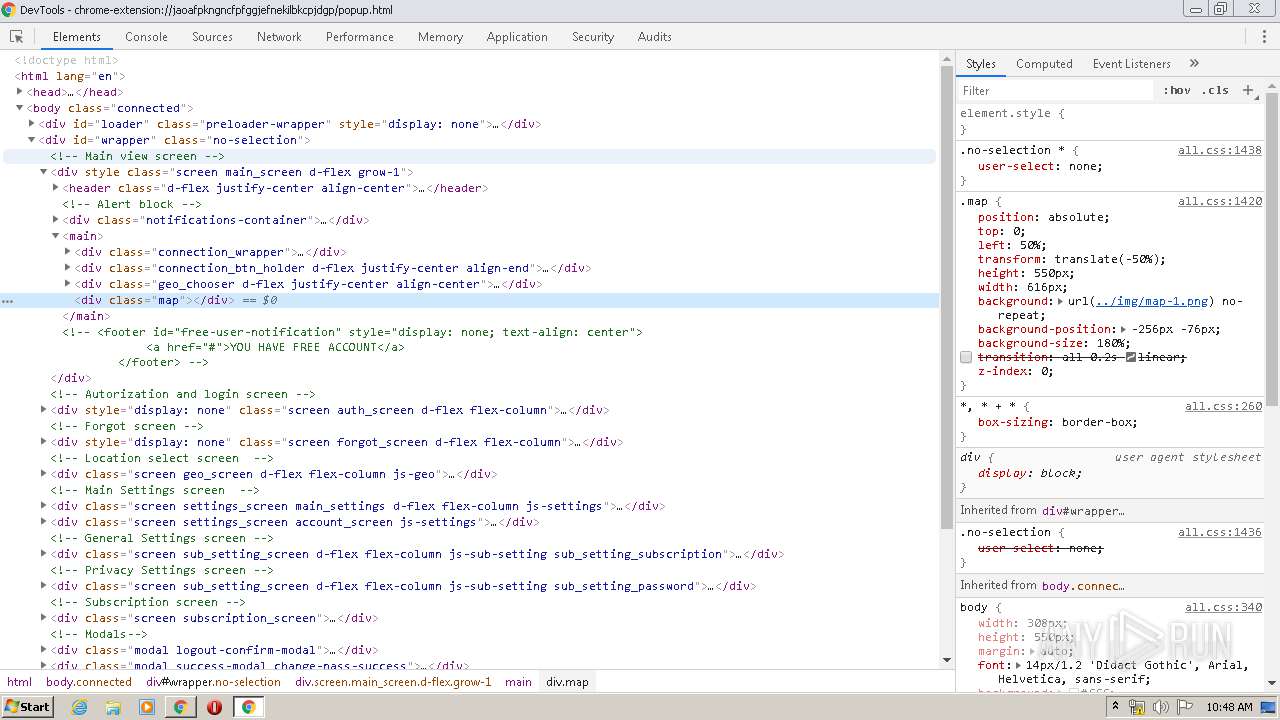This screenshot has height=720, width=1280.
Task: Expand the geo_screen div node
Action: pyautogui.click(x=43, y=474)
